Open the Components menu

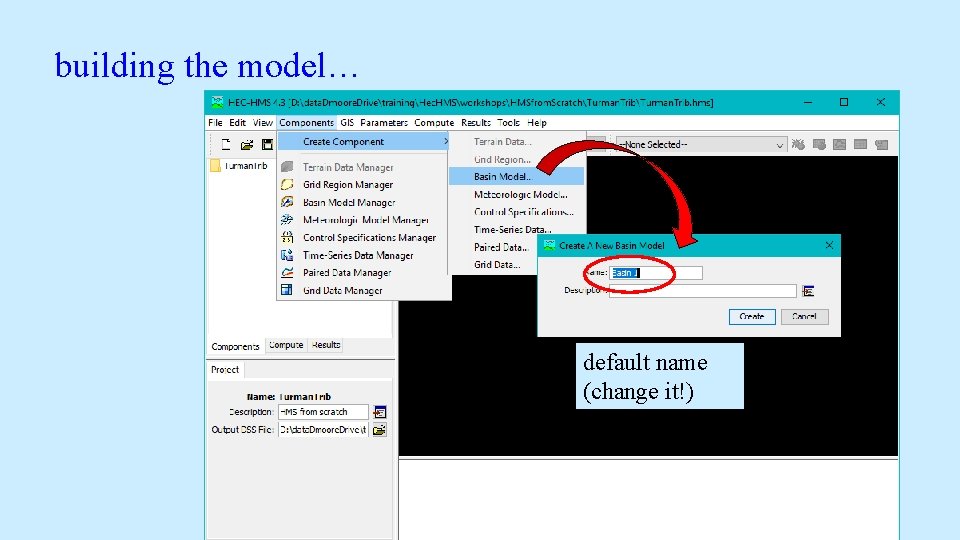tap(307, 122)
